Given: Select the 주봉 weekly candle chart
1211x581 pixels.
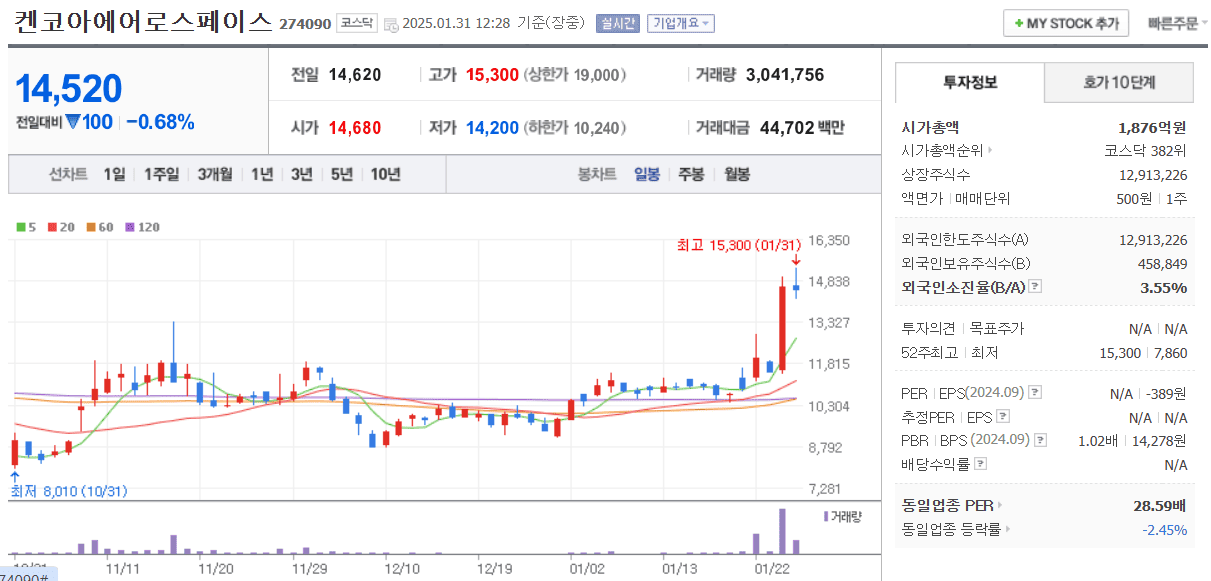Looking at the screenshot, I should 691,174.
